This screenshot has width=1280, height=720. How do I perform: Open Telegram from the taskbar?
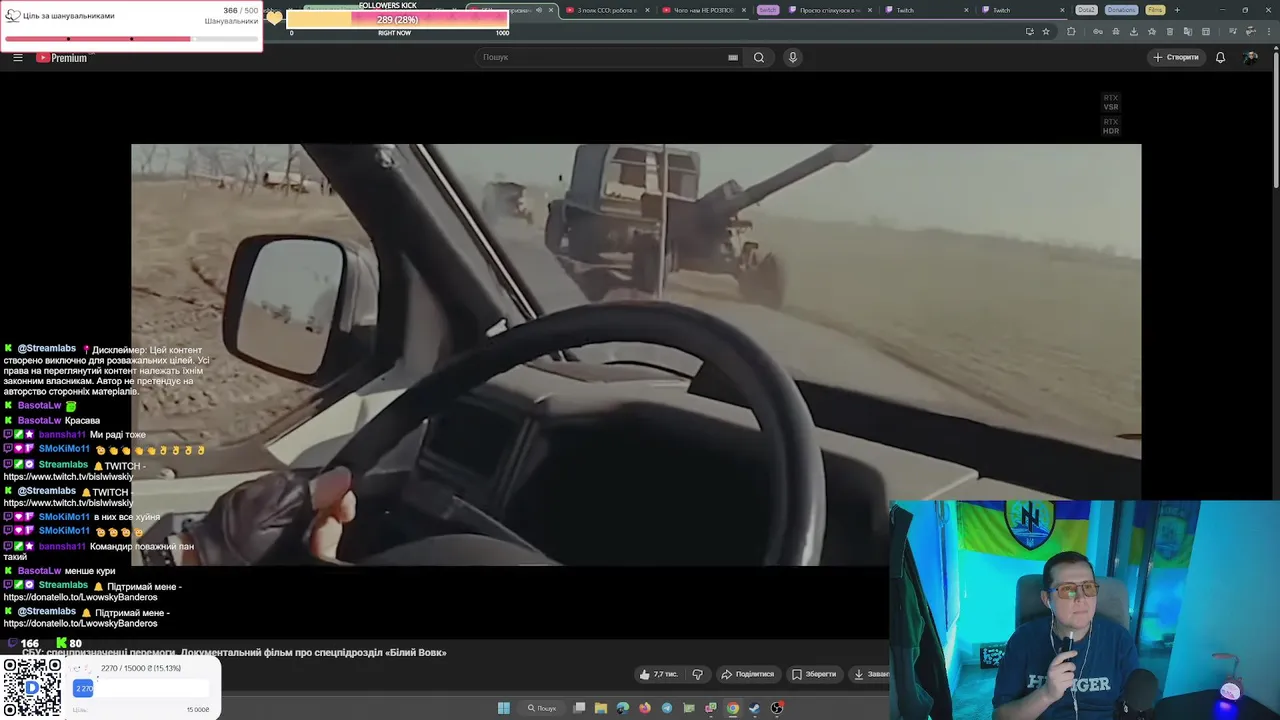pyautogui.click(x=667, y=708)
